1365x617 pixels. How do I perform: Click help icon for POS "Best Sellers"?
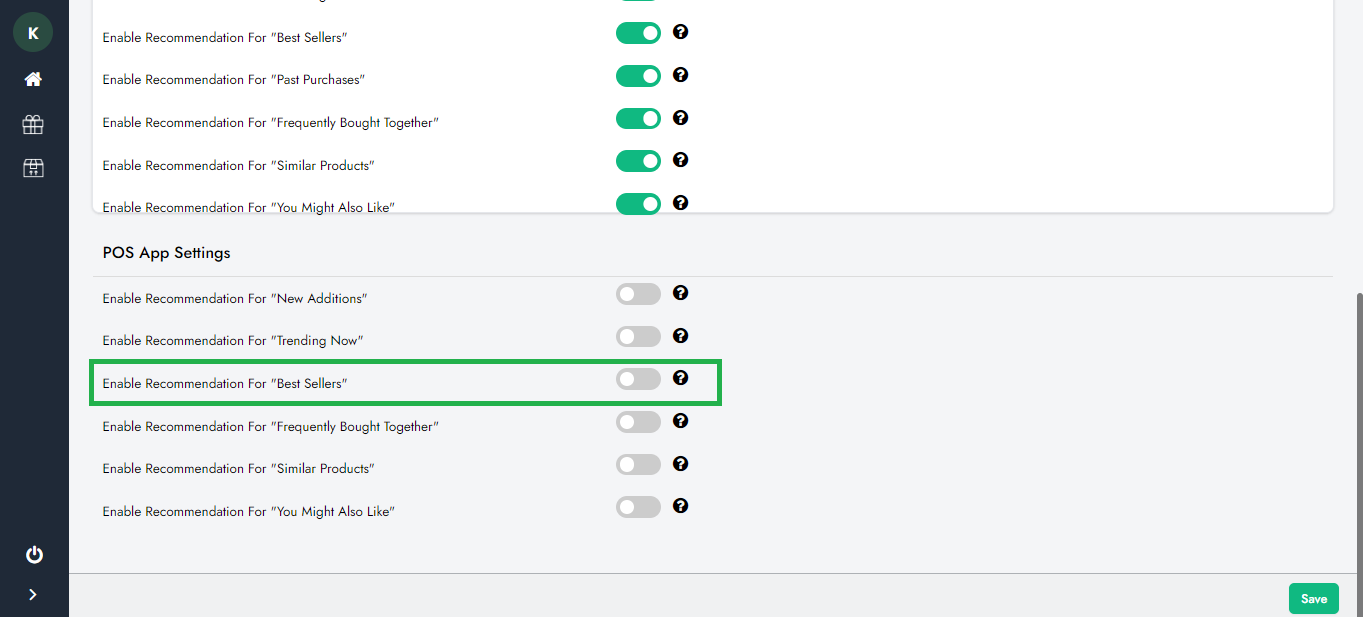coord(680,378)
